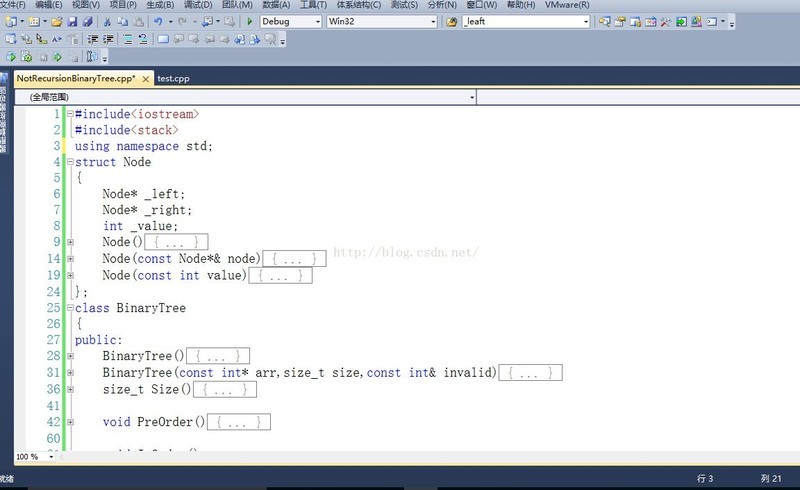
Task: Click the New Project toolbar icon
Action: 11,21
